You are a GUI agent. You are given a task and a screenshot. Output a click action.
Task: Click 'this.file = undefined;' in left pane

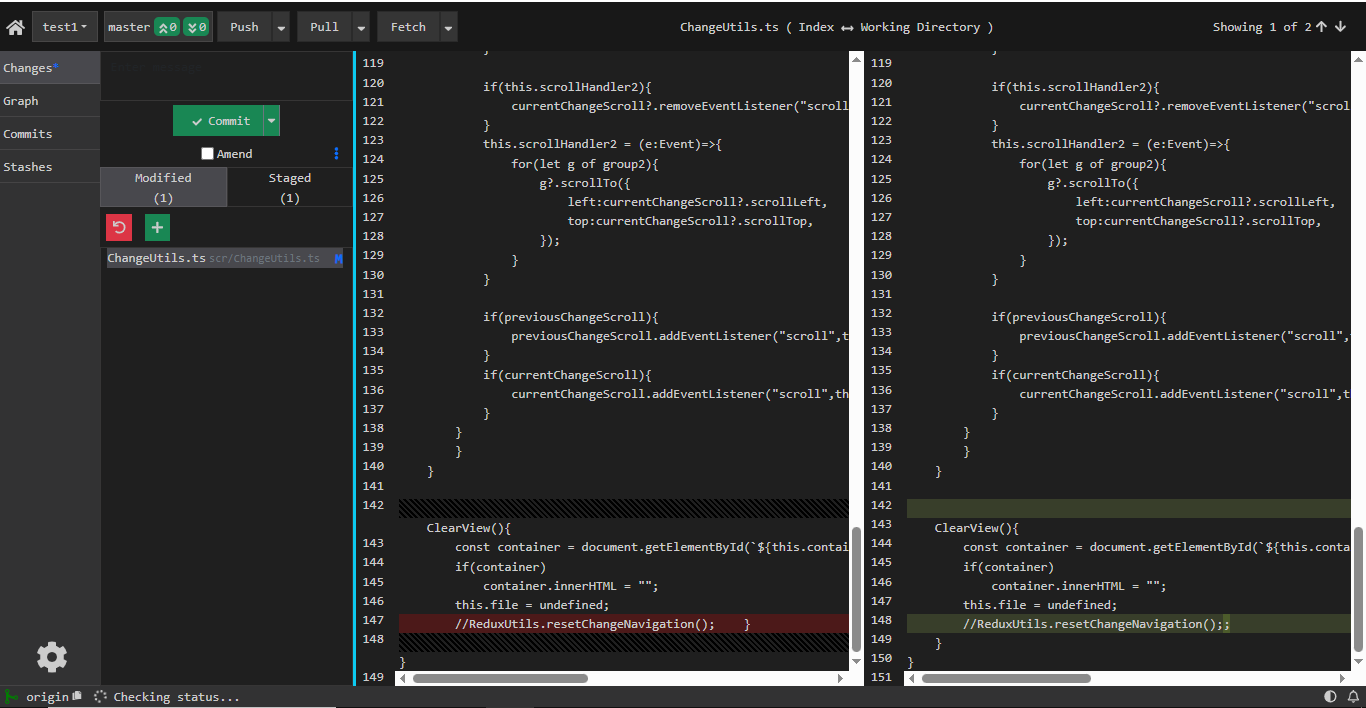click(531, 605)
